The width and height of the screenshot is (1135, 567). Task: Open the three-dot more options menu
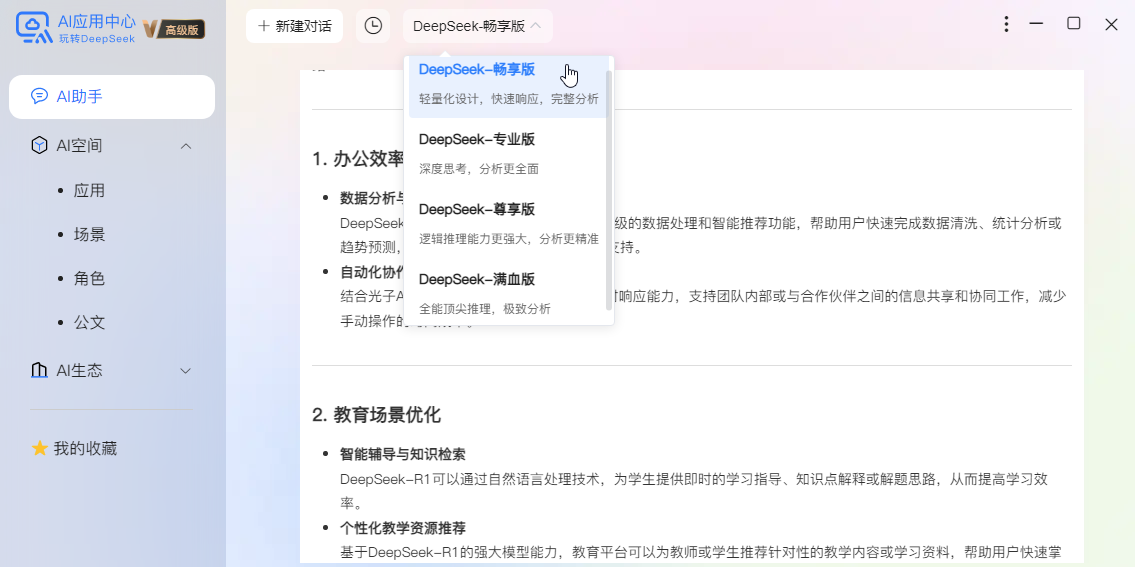pyautogui.click(x=1006, y=24)
